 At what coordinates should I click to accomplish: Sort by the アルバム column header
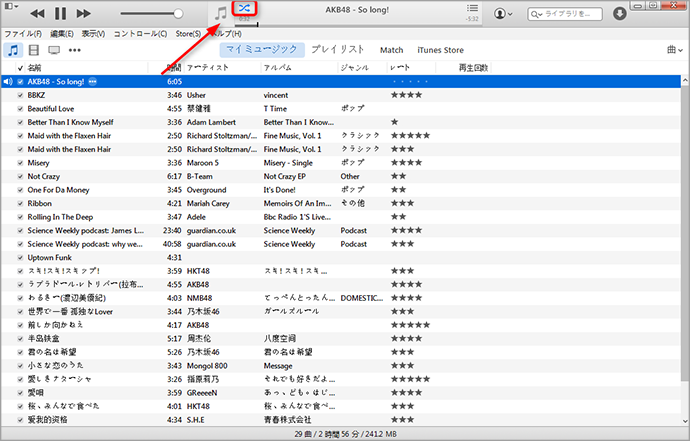tap(278, 68)
